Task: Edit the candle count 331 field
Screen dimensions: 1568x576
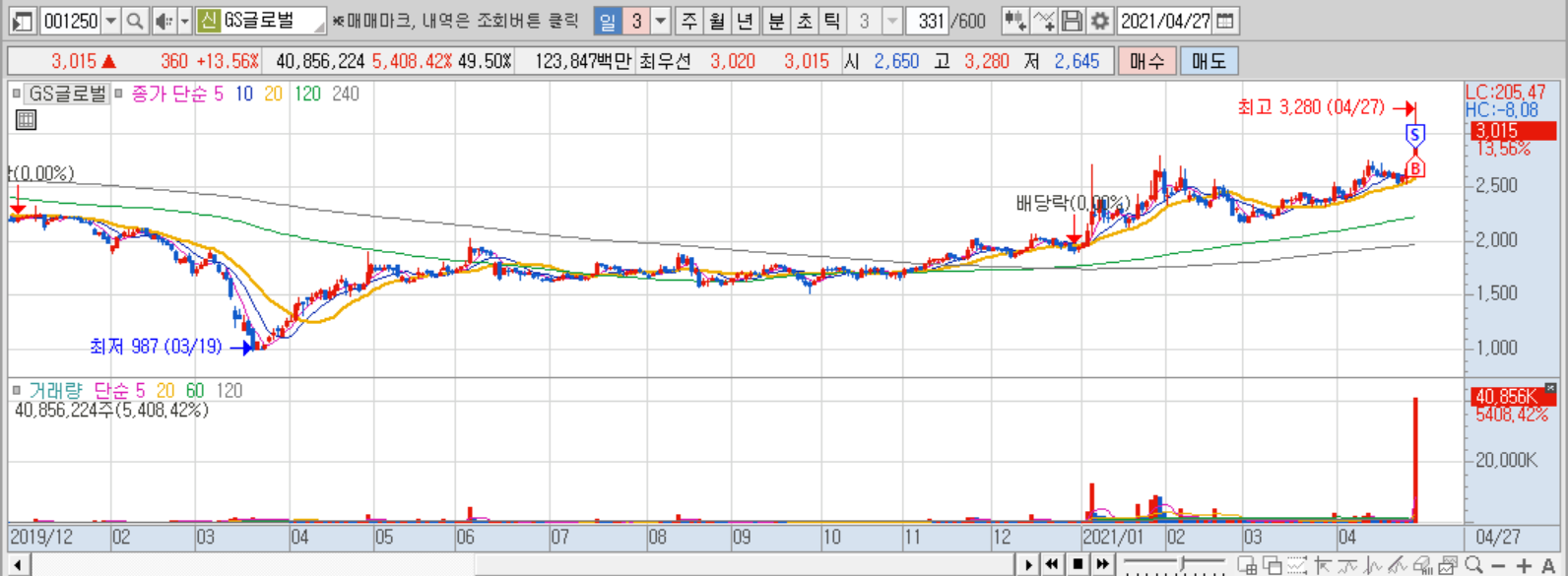Action: (x=926, y=21)
